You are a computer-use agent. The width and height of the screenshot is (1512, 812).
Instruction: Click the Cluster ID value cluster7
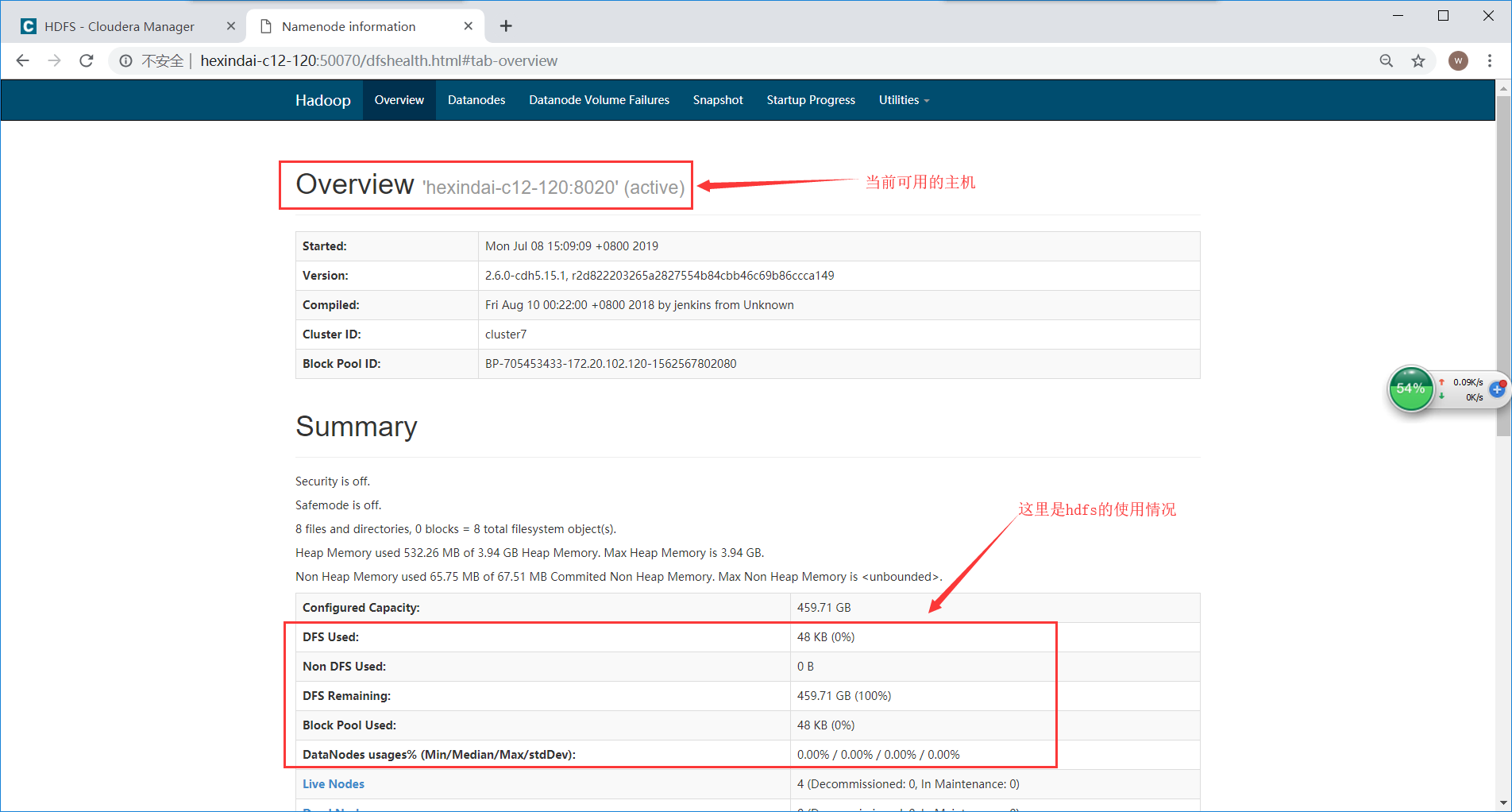pos(506,334)
